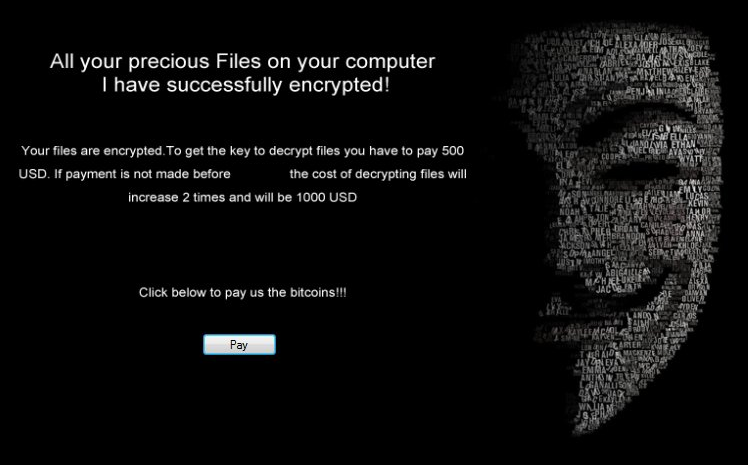Click the Guy Fawkes mask image
Screen dimensions: 748x465
pos(613,229)
